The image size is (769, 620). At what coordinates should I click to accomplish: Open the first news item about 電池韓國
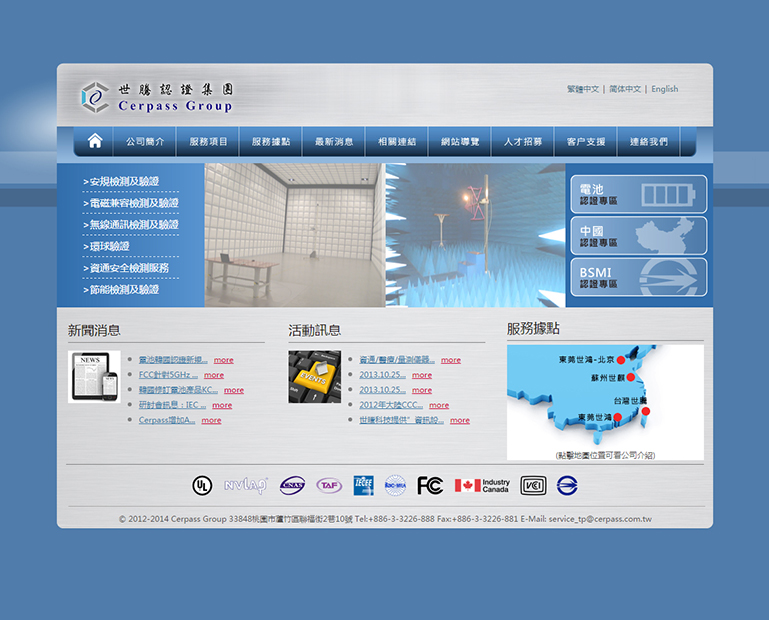point(173,360)
